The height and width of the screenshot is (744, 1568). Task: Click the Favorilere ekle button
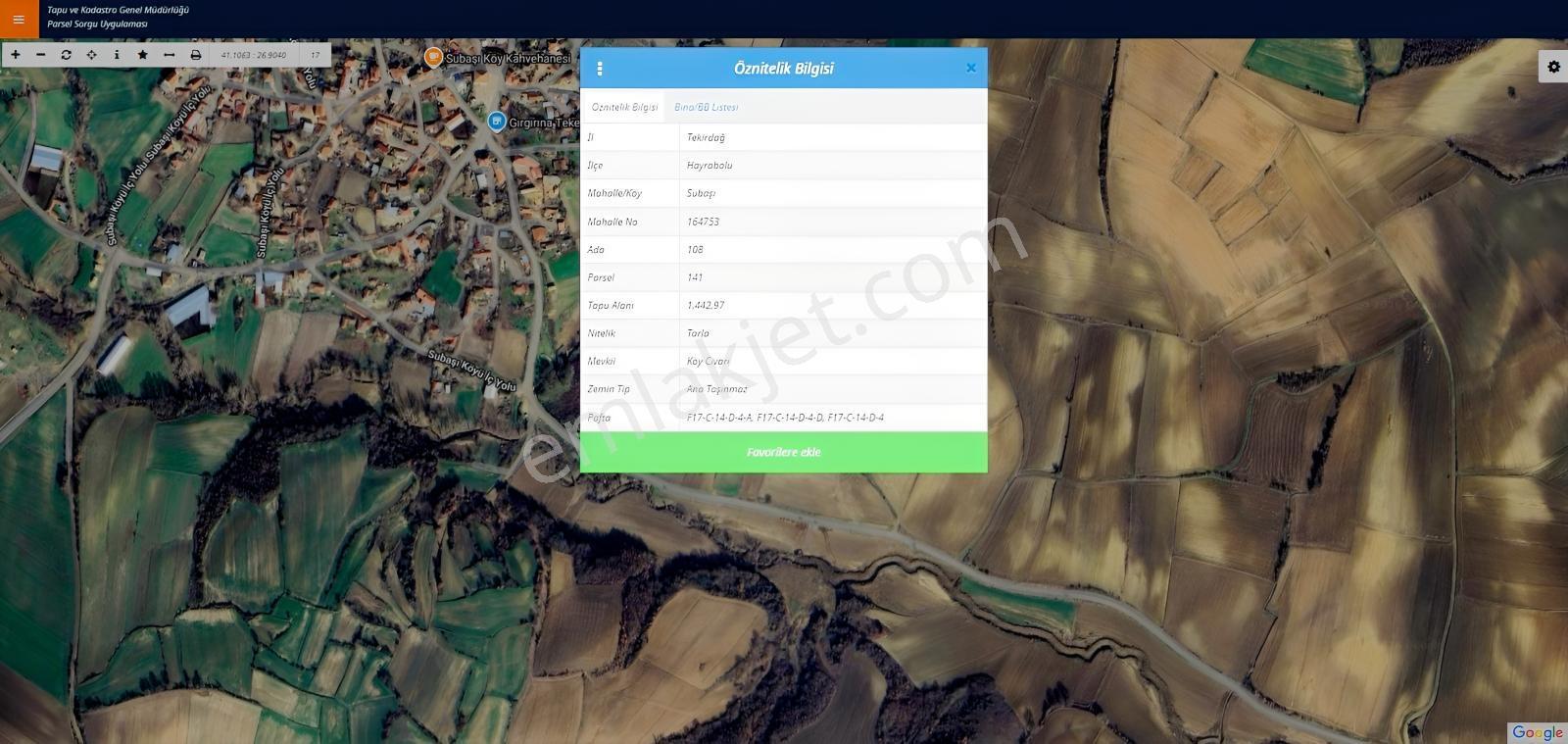[784, 452]
